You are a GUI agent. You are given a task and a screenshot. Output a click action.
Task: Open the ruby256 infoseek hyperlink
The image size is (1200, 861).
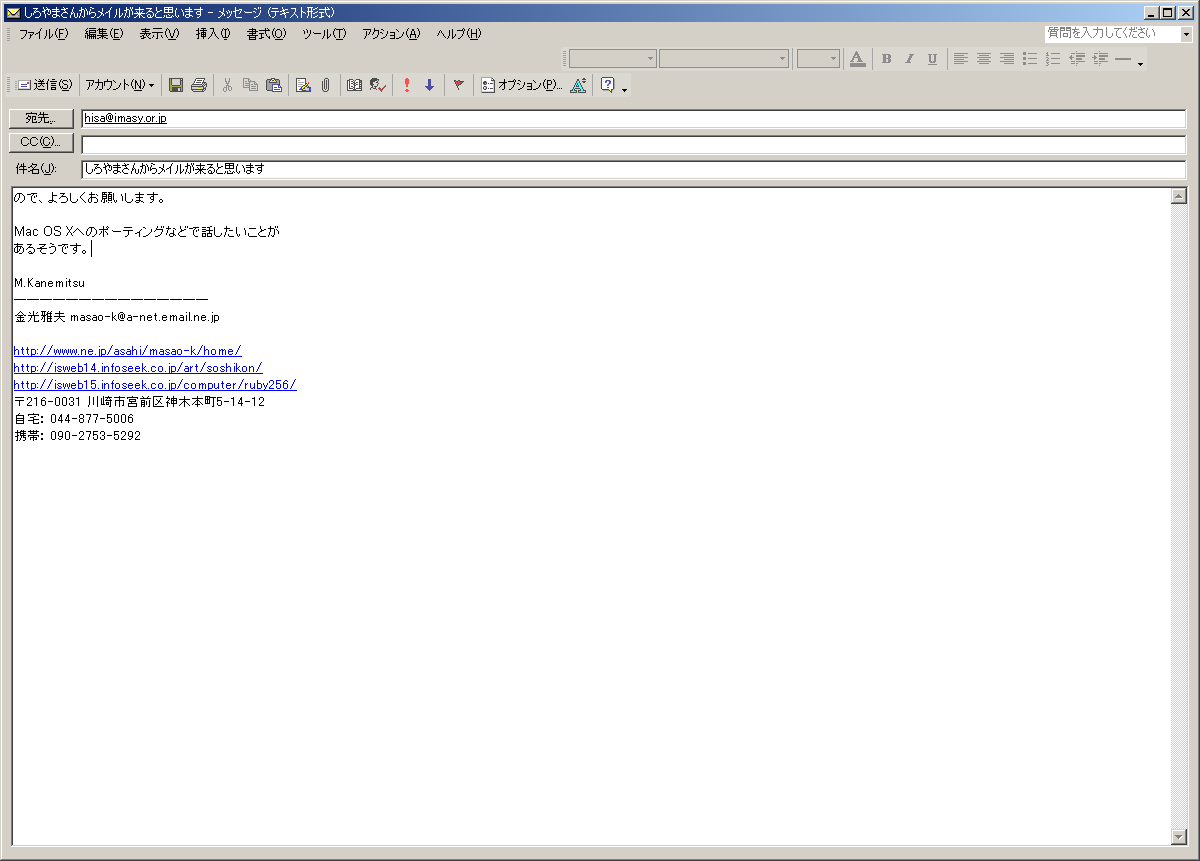coord(155,385)
